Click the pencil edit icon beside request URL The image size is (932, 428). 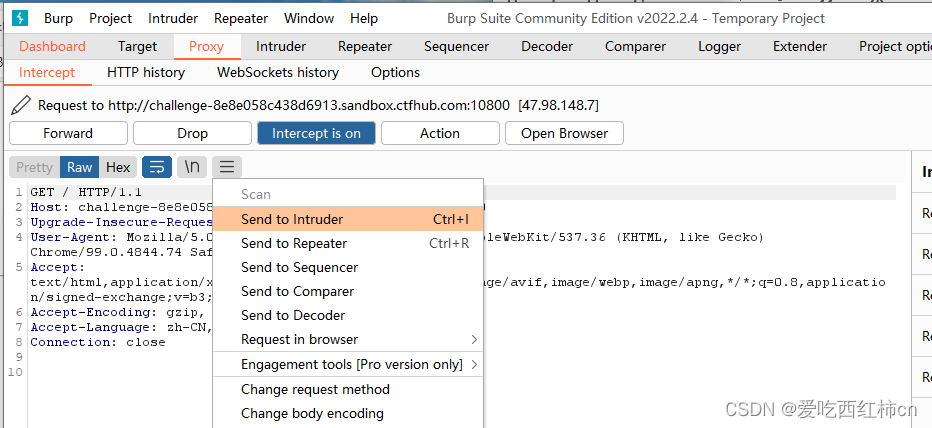pos(21,105)
